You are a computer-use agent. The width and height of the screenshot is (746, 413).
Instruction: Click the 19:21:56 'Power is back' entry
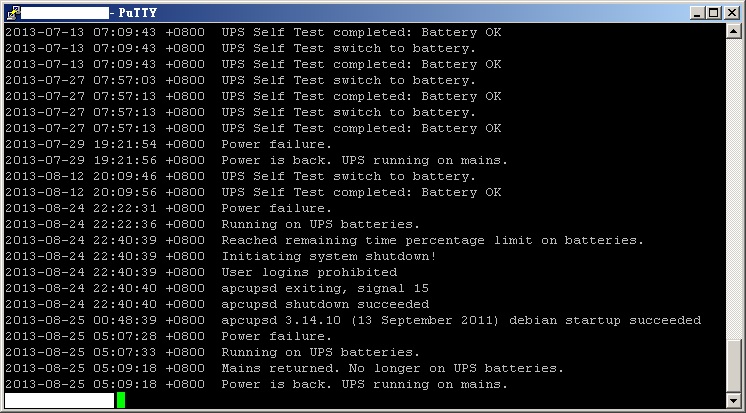coord(365,160)
